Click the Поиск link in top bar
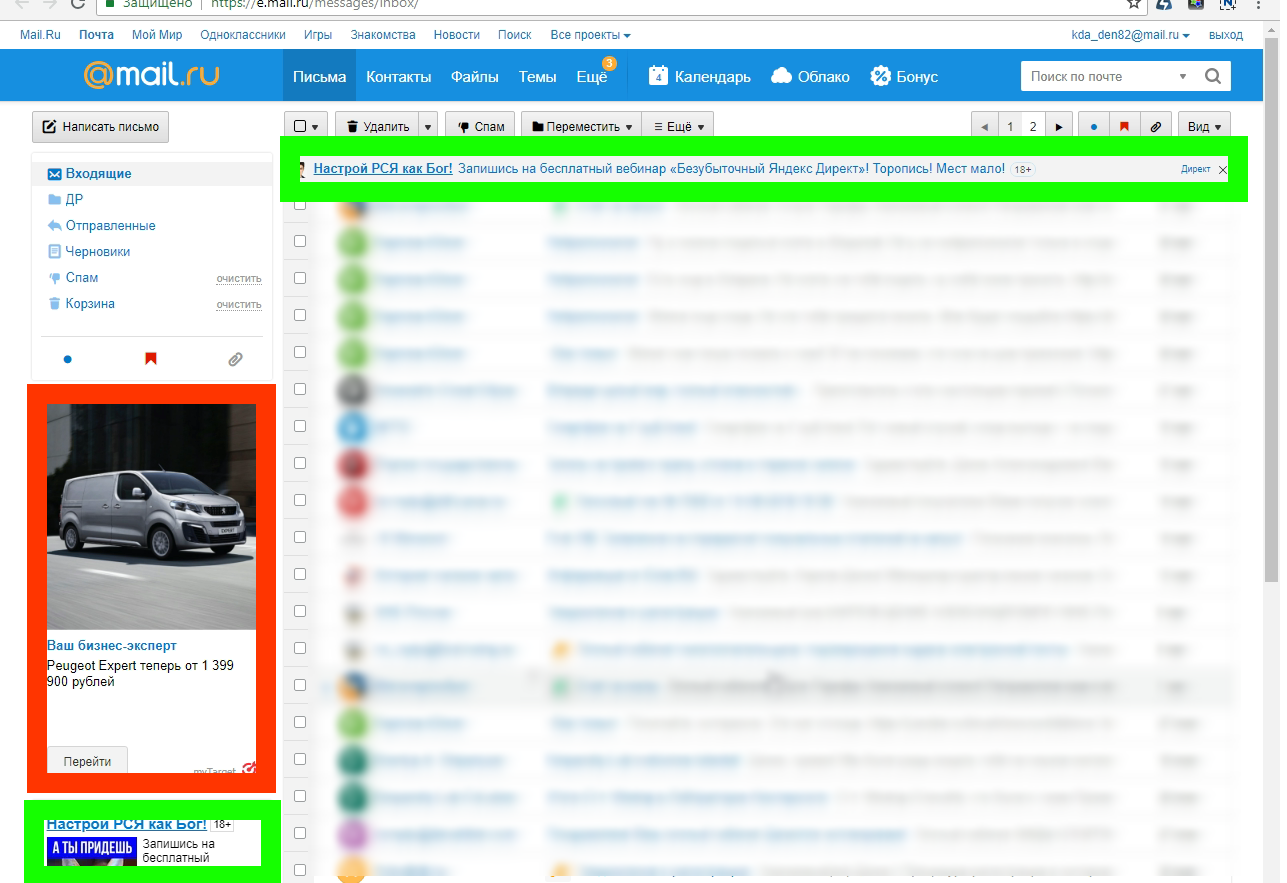The height and width of the screenshot is (883, 1287). point(515,35)
